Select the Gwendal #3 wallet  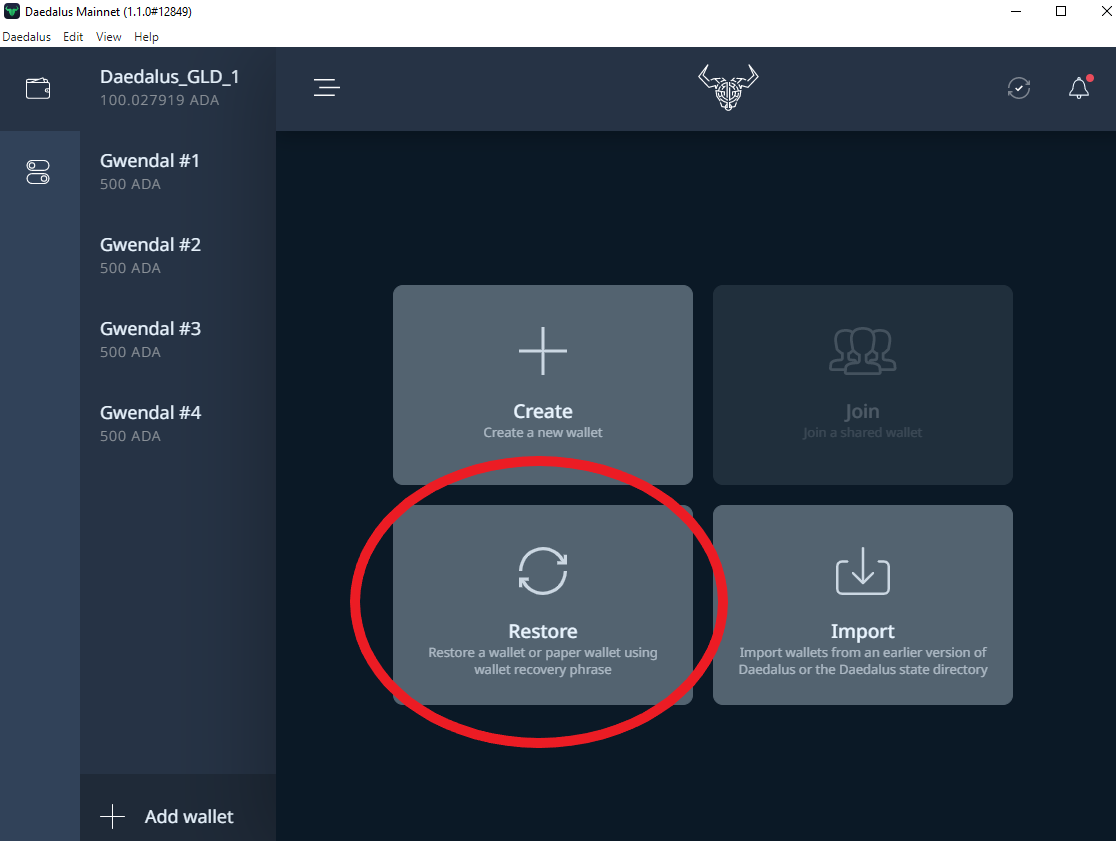tap(178, 340)
